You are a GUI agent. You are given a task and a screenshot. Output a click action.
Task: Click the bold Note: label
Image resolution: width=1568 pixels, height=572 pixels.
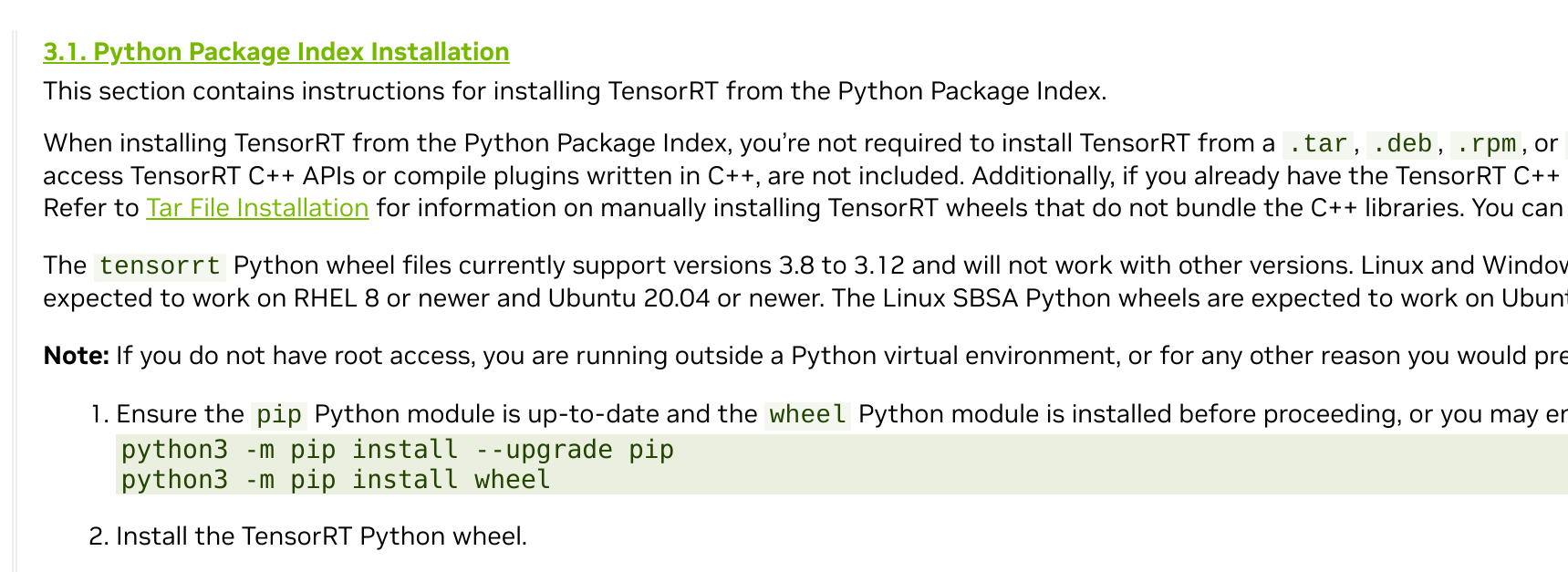tap(77, 356)
